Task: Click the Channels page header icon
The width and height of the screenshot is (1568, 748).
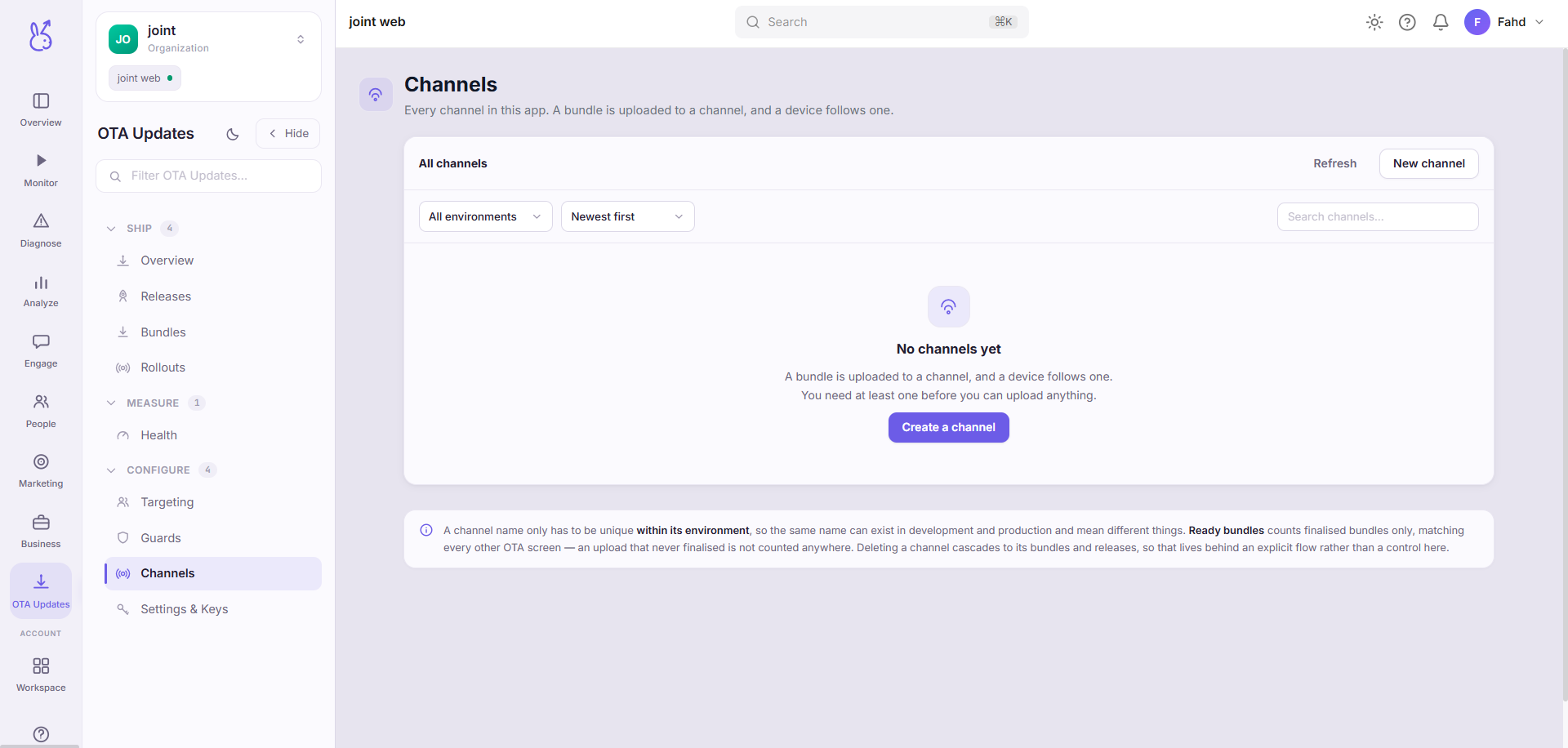Action: (376, 95)
